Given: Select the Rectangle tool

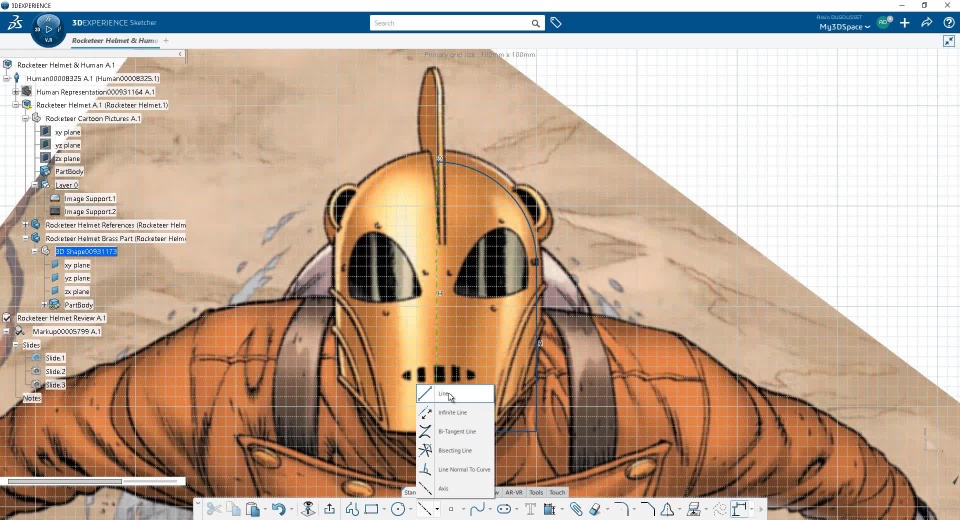Looking at the screenshot, I should pyautogui.click(x=371, y=509).
